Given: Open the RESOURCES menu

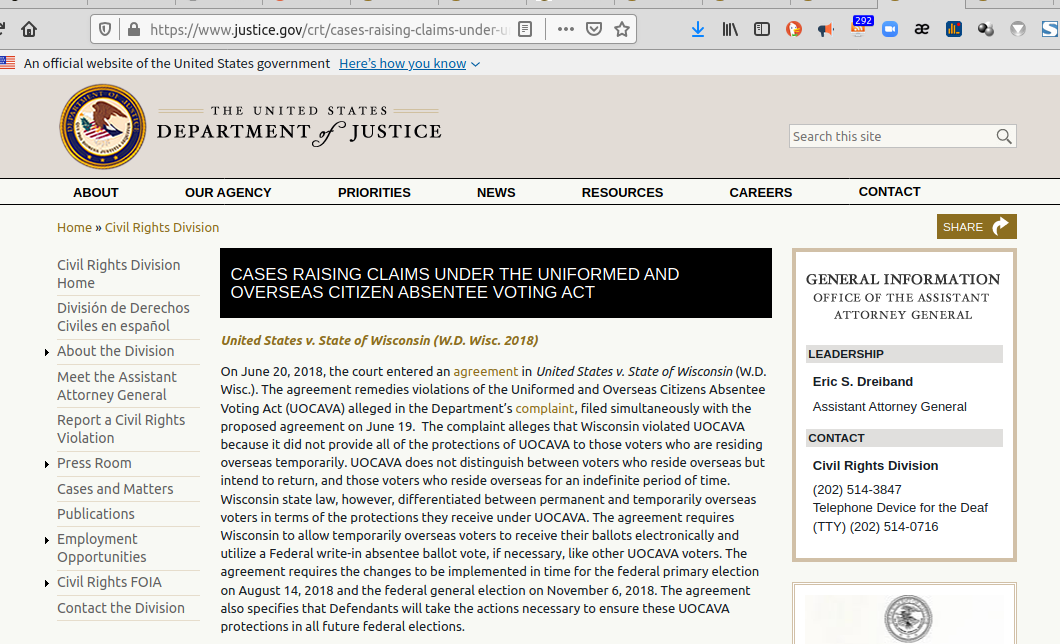Looking at the screenshot, I should (x=622, y=193).
